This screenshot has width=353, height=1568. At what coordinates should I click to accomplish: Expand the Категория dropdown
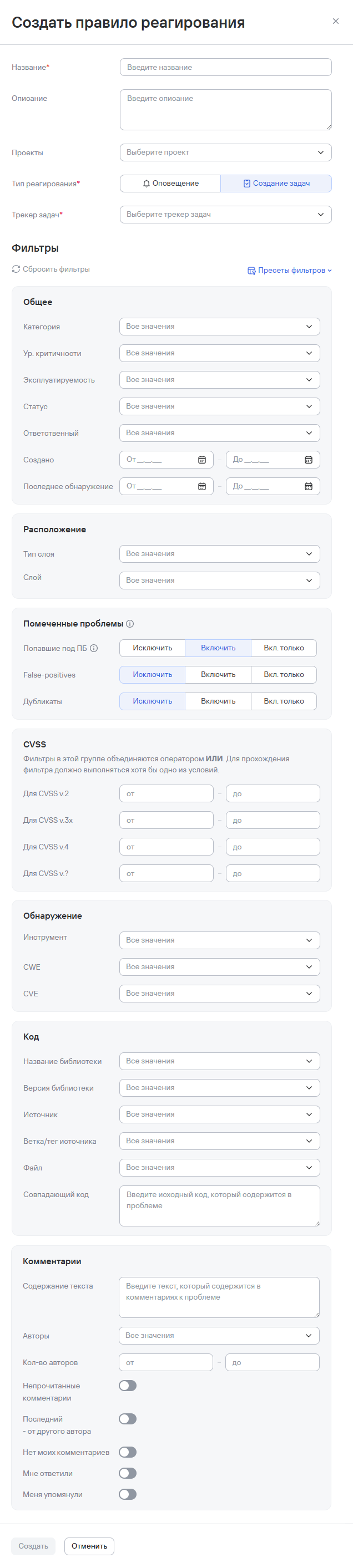click(219, 326)
